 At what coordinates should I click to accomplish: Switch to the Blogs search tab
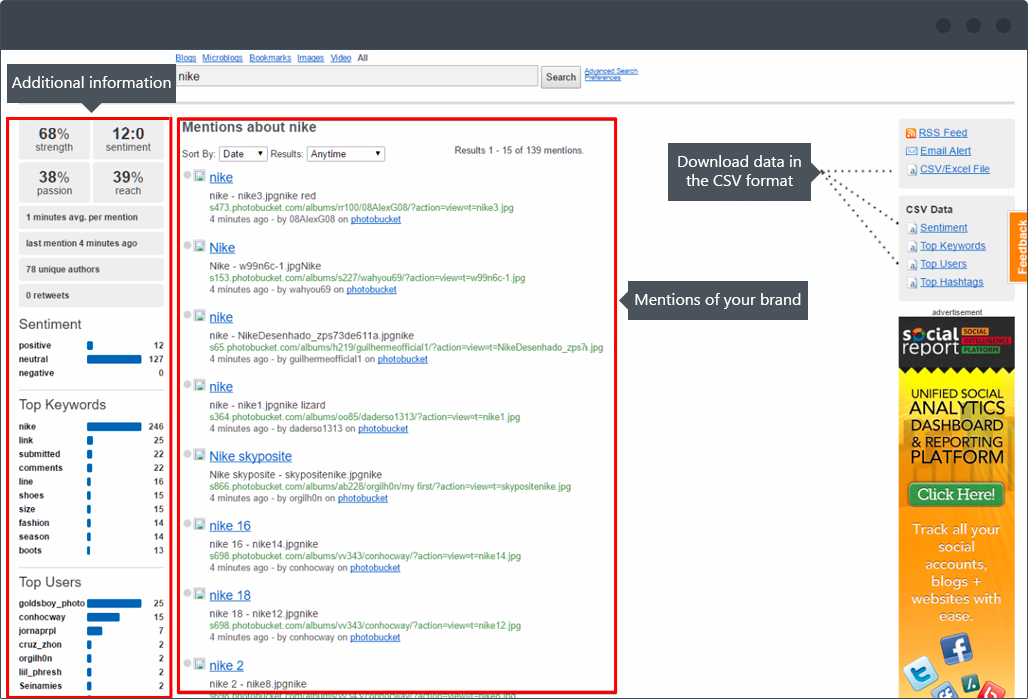pos(186,58)
